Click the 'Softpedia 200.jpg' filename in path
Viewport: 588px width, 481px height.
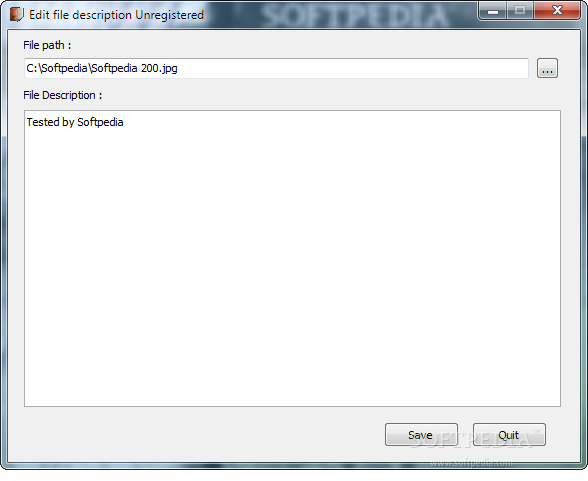(134, 68)
